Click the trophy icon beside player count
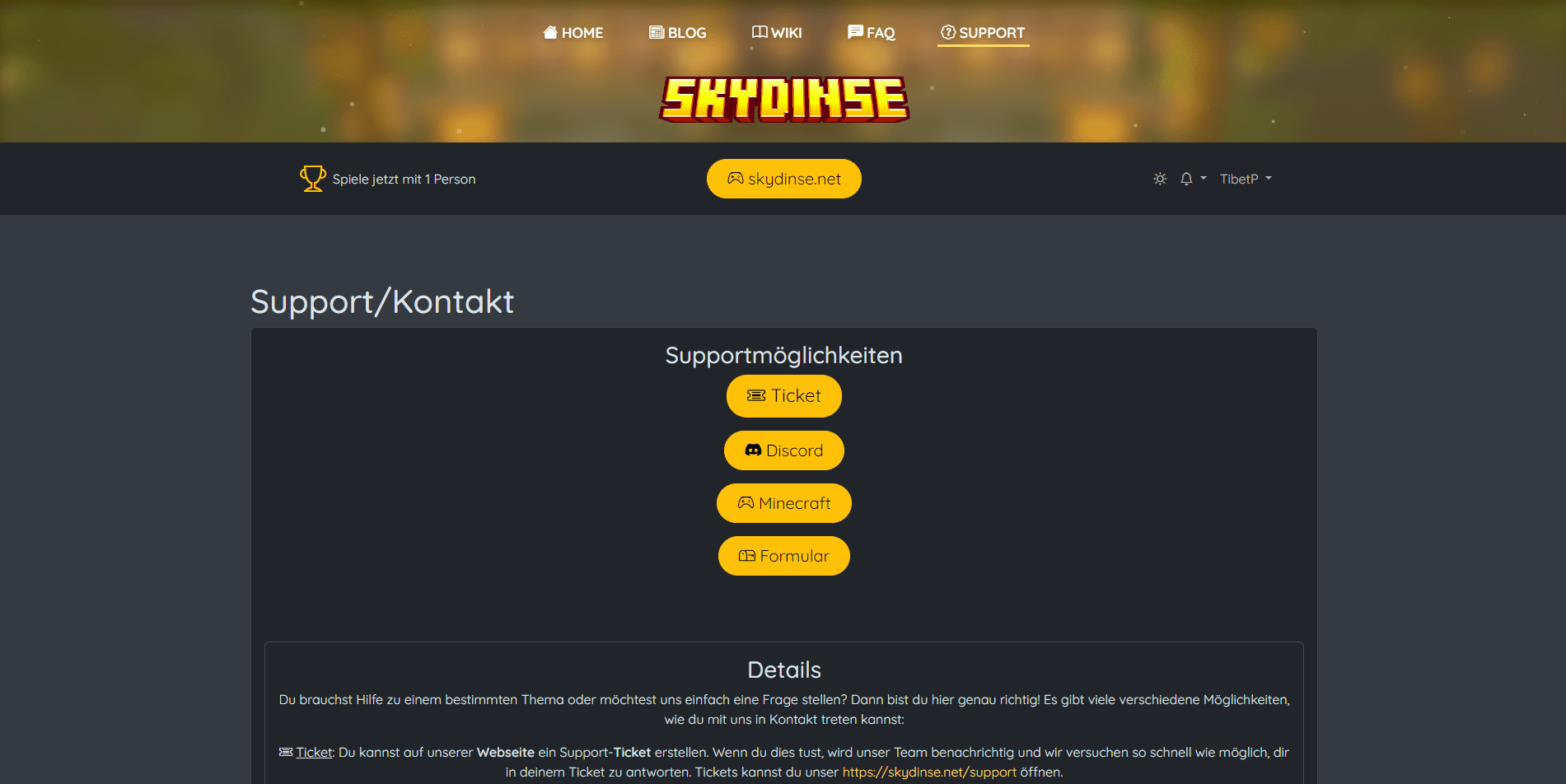 [x=313, y=179]
